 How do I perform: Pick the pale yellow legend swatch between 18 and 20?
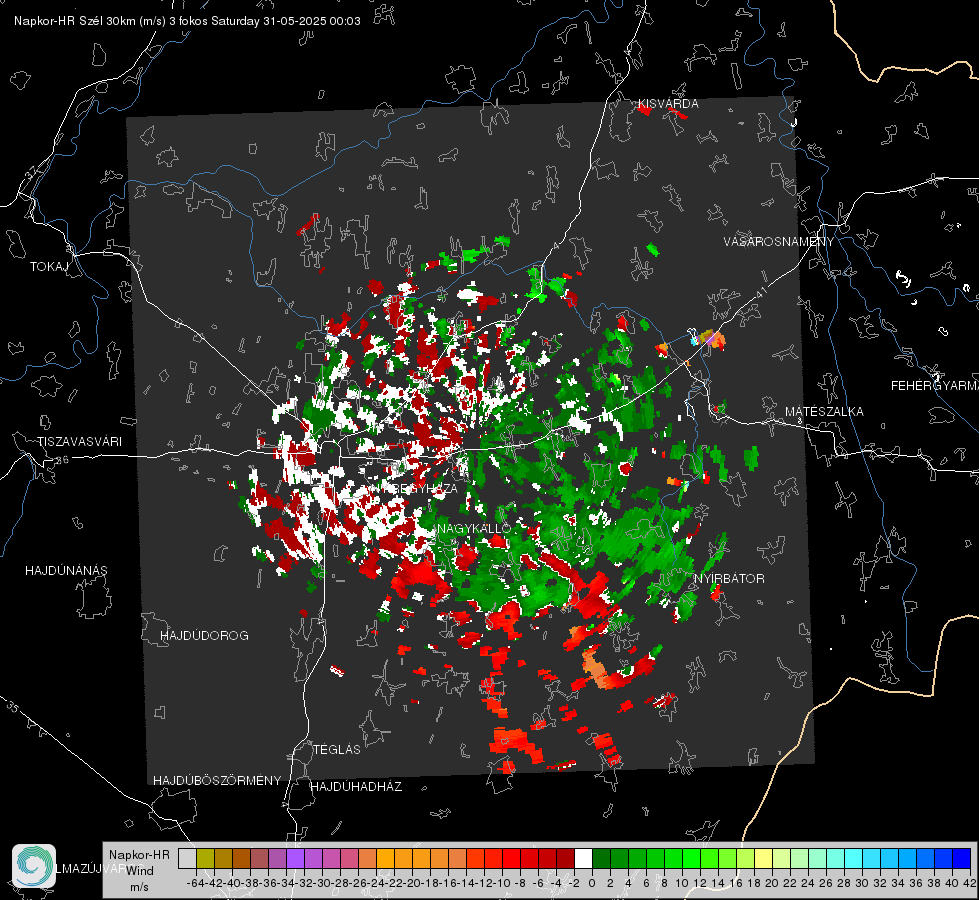pyautogui.click(x=763, y=859)
